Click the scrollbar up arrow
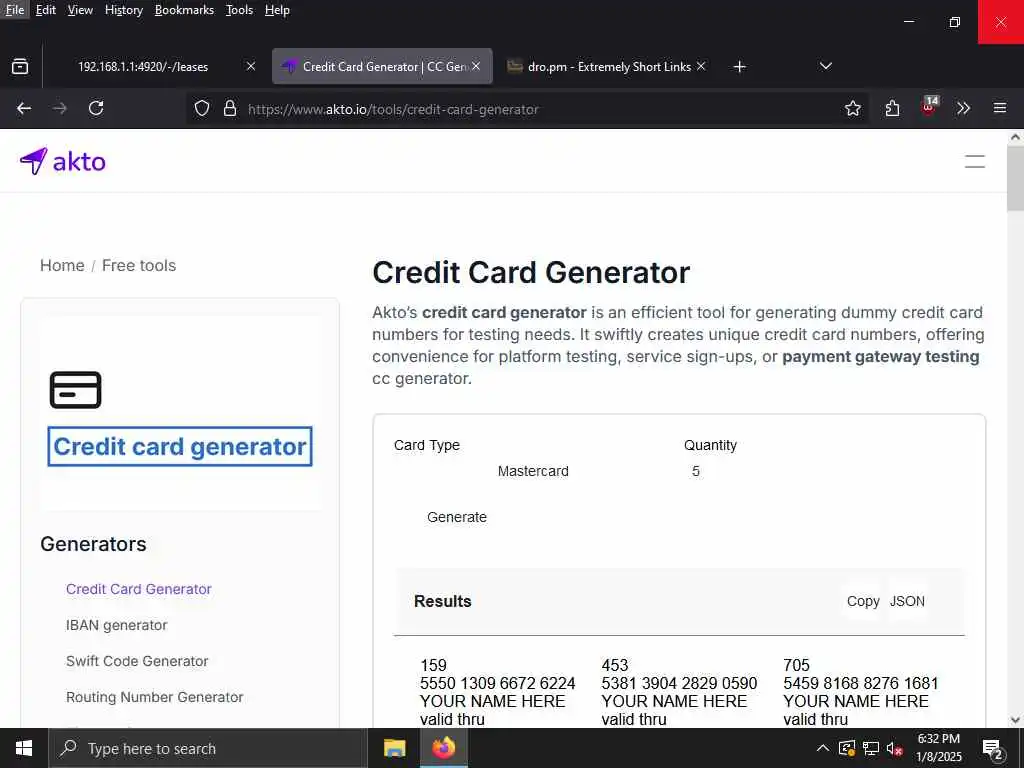Image resolution: width=1024 pixels, height=768 pixels. point(1015,137)
